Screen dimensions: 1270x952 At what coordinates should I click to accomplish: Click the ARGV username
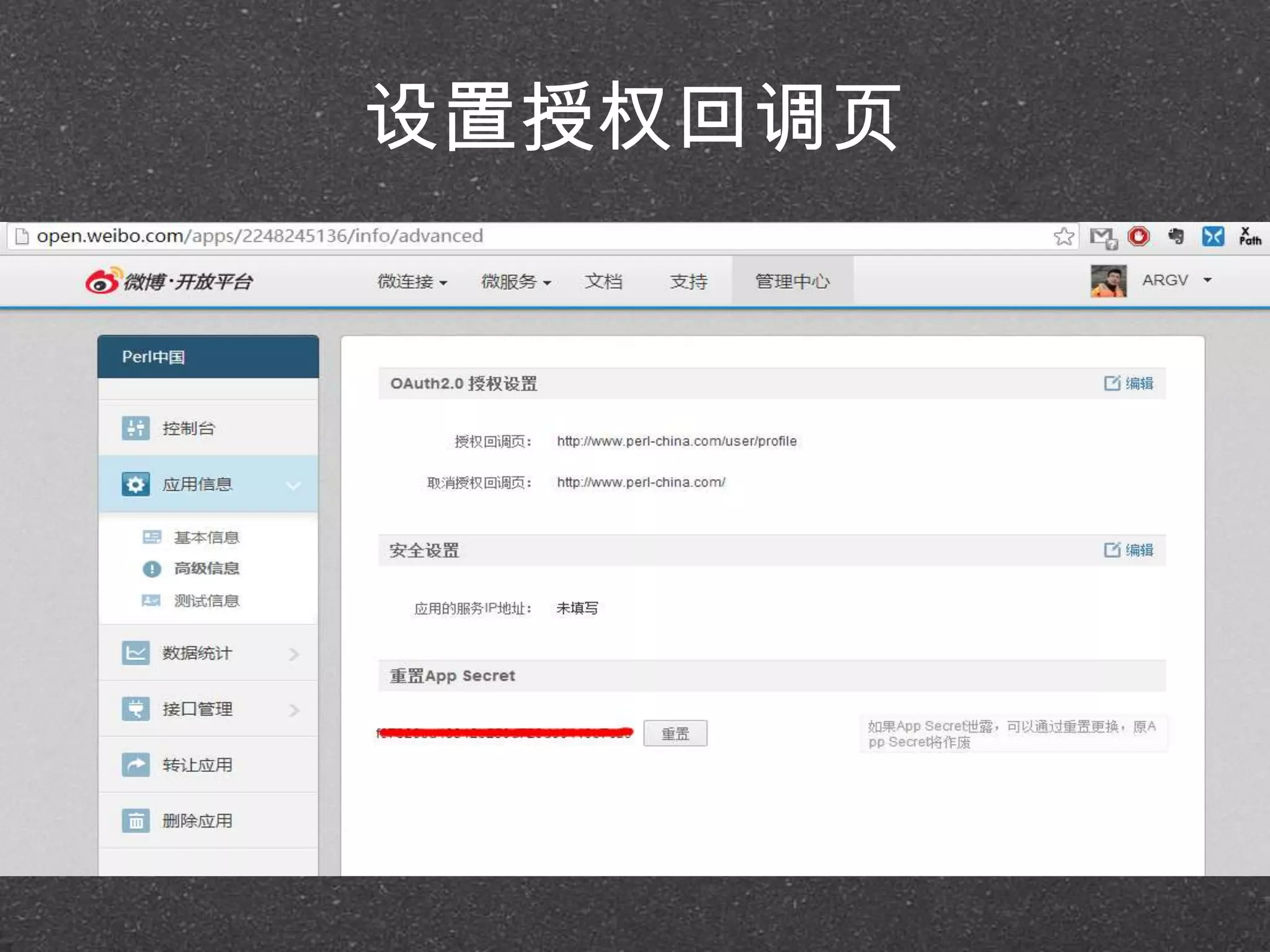click(x=1165, y=281)
